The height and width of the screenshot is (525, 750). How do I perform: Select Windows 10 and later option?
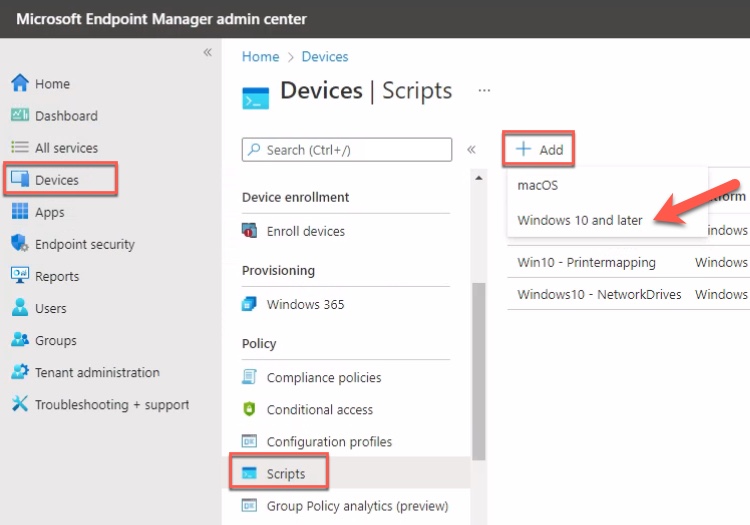point(580,220)
